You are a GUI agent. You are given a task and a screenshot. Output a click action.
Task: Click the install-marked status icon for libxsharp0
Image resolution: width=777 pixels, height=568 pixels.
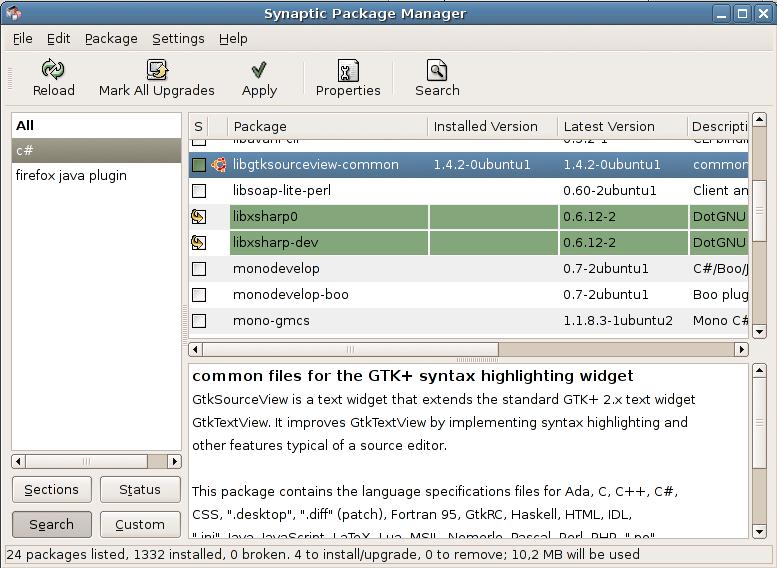[199, 217]
